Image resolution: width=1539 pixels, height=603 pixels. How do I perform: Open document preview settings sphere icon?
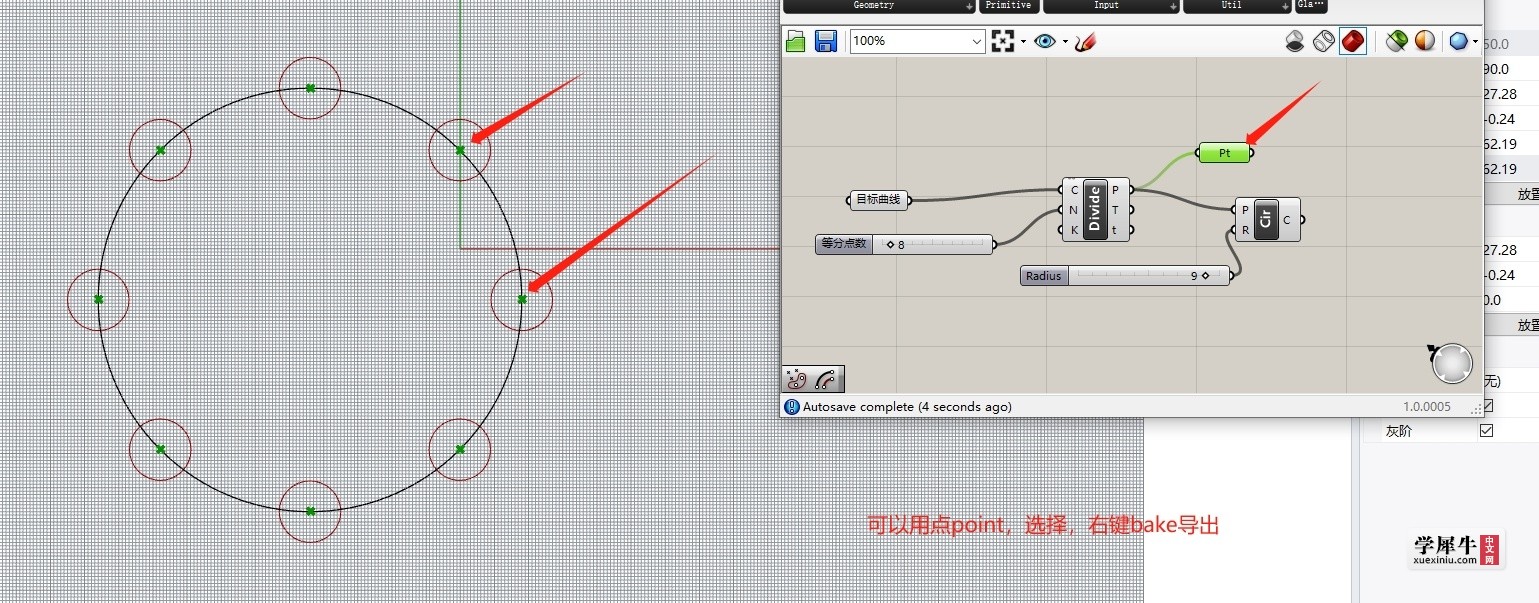pos(1425,41)
